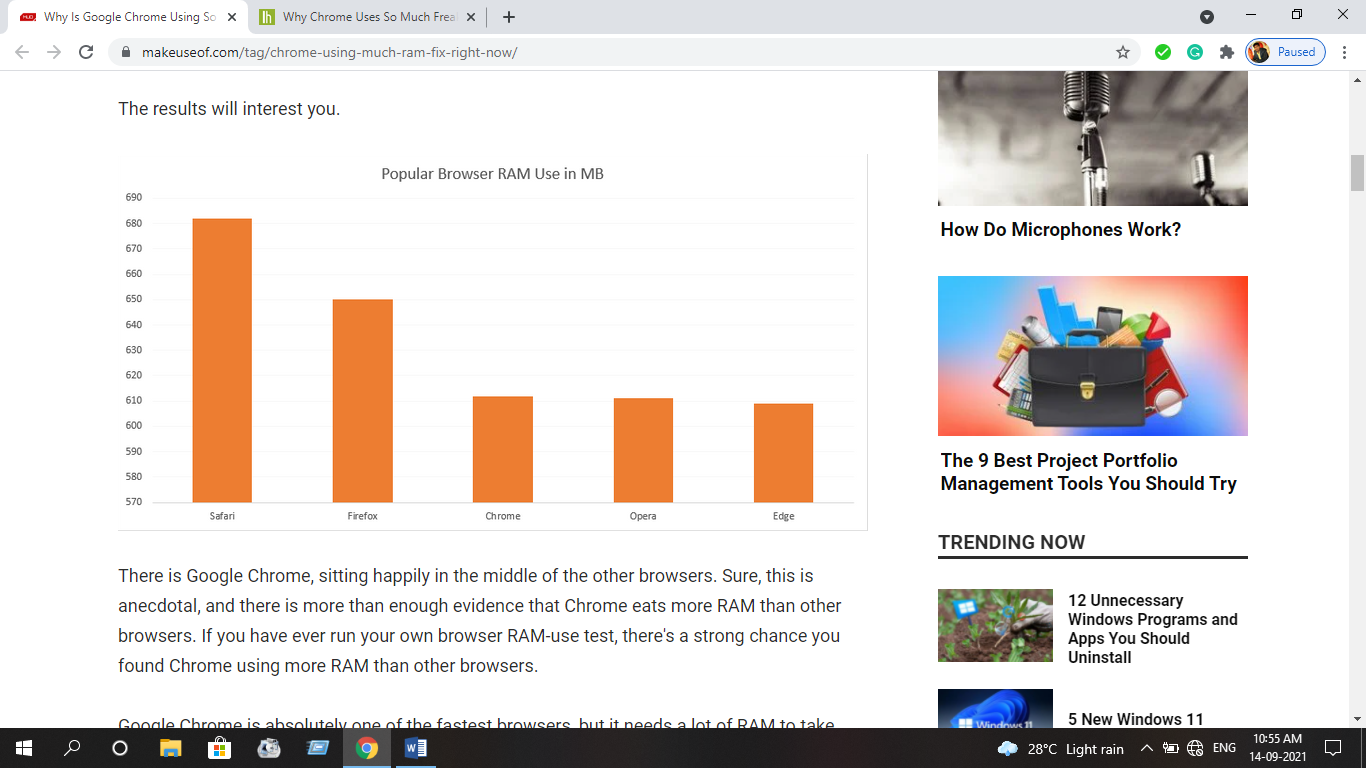Click the scrollbar up arrow

tap(1357, 80)
